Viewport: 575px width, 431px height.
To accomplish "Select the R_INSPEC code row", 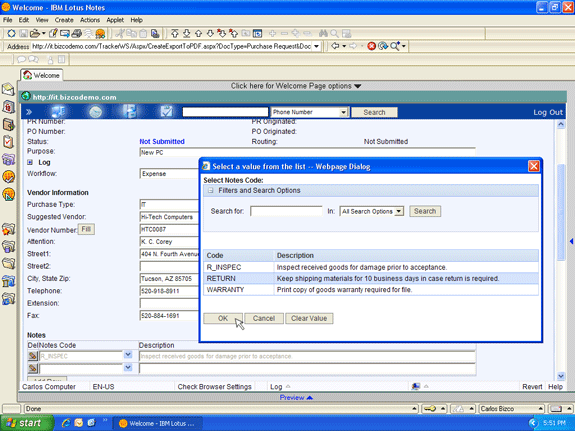I will pyautogui.click(x=371, y=267).
